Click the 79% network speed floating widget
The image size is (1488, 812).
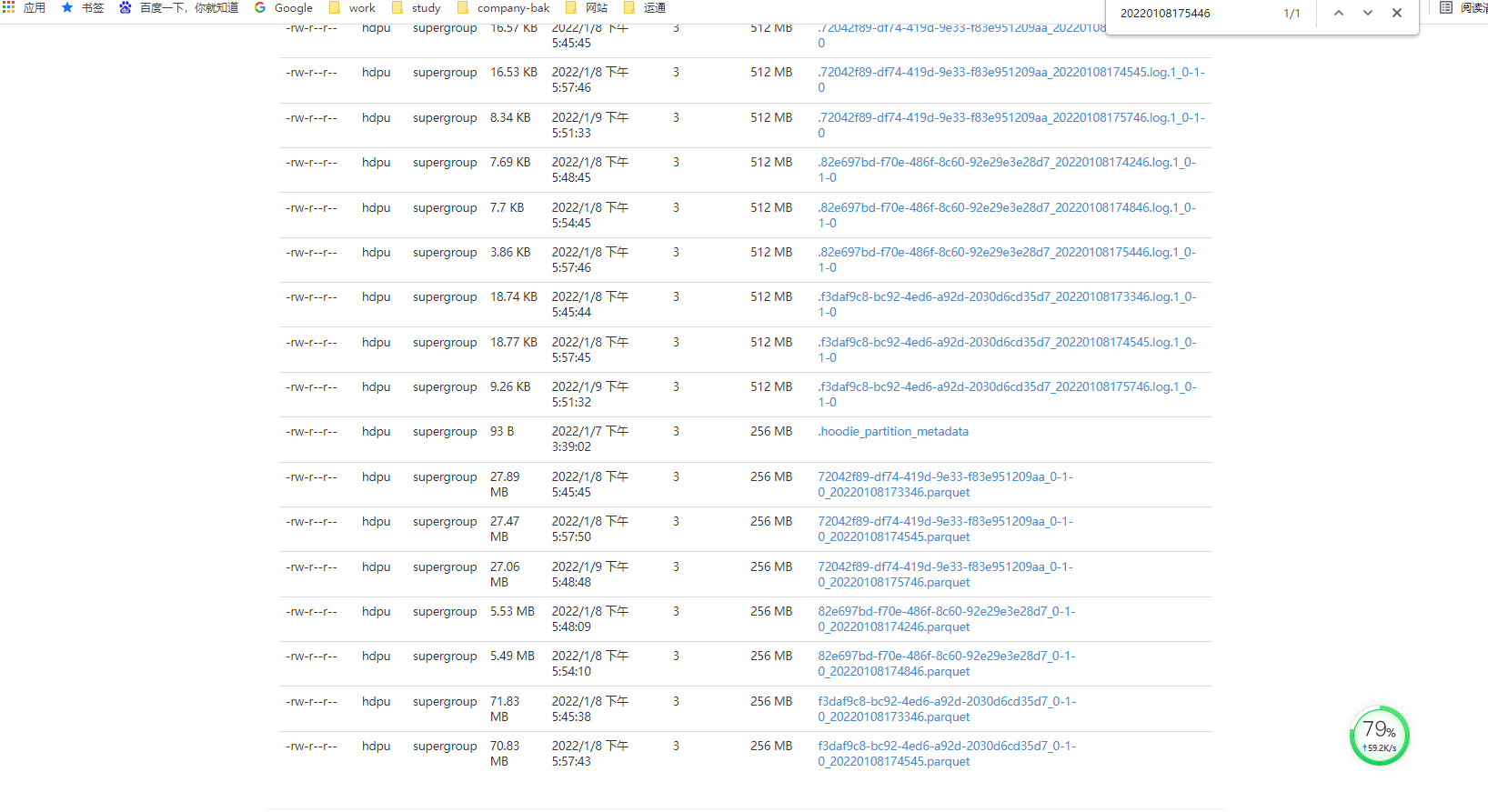pyautogui.click(x=1380, y=736)
